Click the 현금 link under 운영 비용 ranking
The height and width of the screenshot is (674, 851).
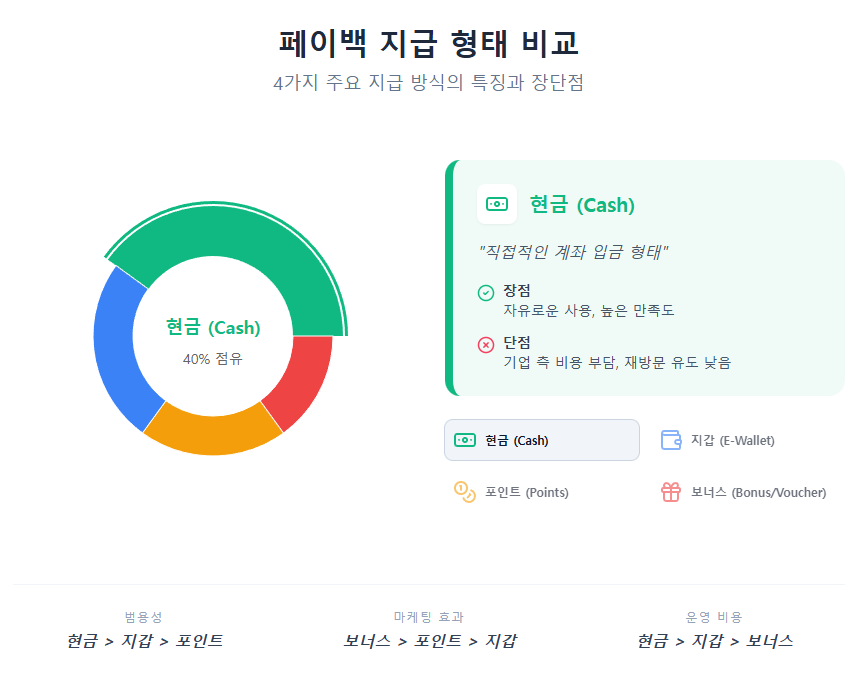(x=650, y=640)
